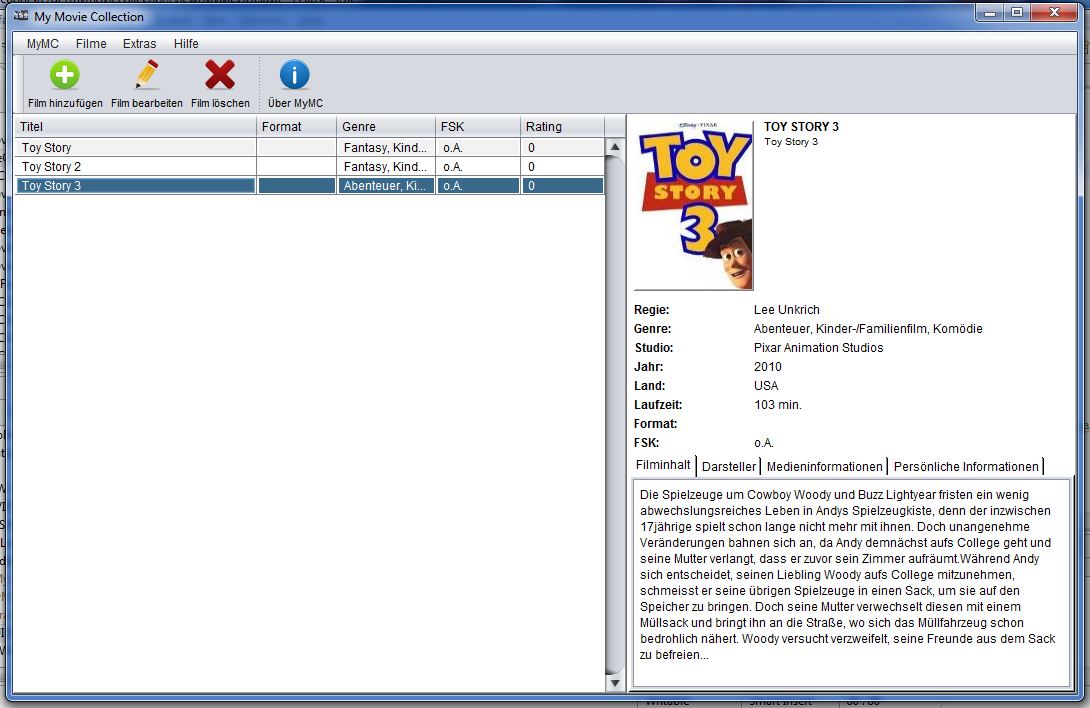The image size is (1090, 708).
Task: Click the pencil Film bearbeiten icon
Action: pos(147,74)
